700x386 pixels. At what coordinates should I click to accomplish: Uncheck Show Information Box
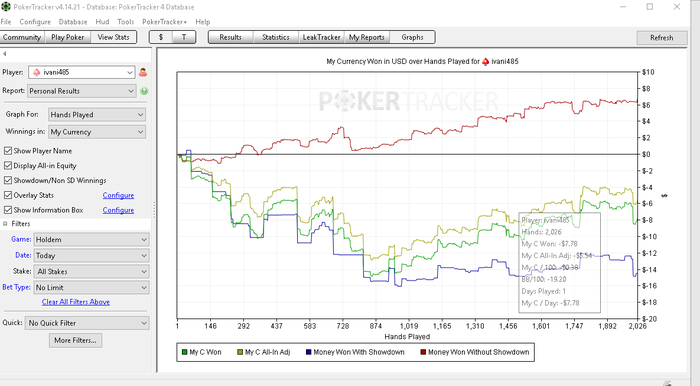tap(8, 210)
